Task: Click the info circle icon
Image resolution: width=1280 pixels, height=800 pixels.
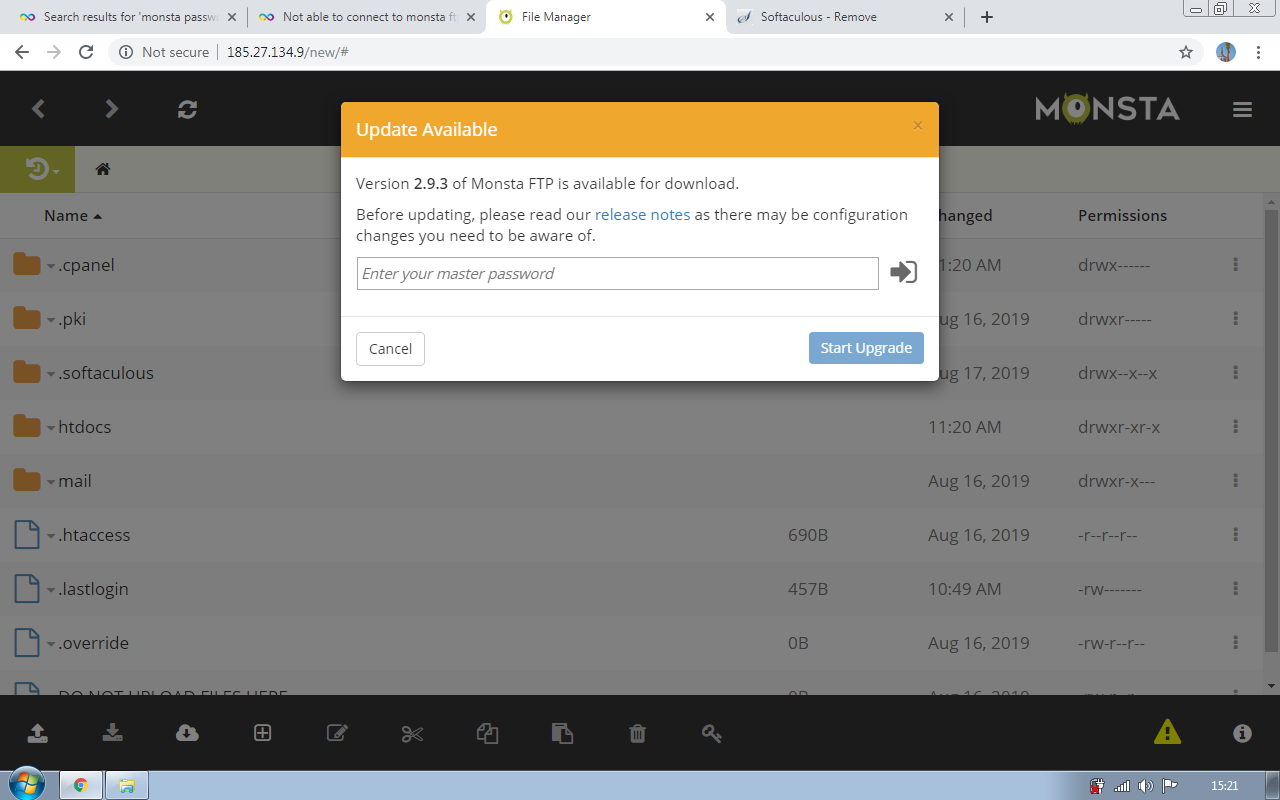Action: (x=1242, y=733)
